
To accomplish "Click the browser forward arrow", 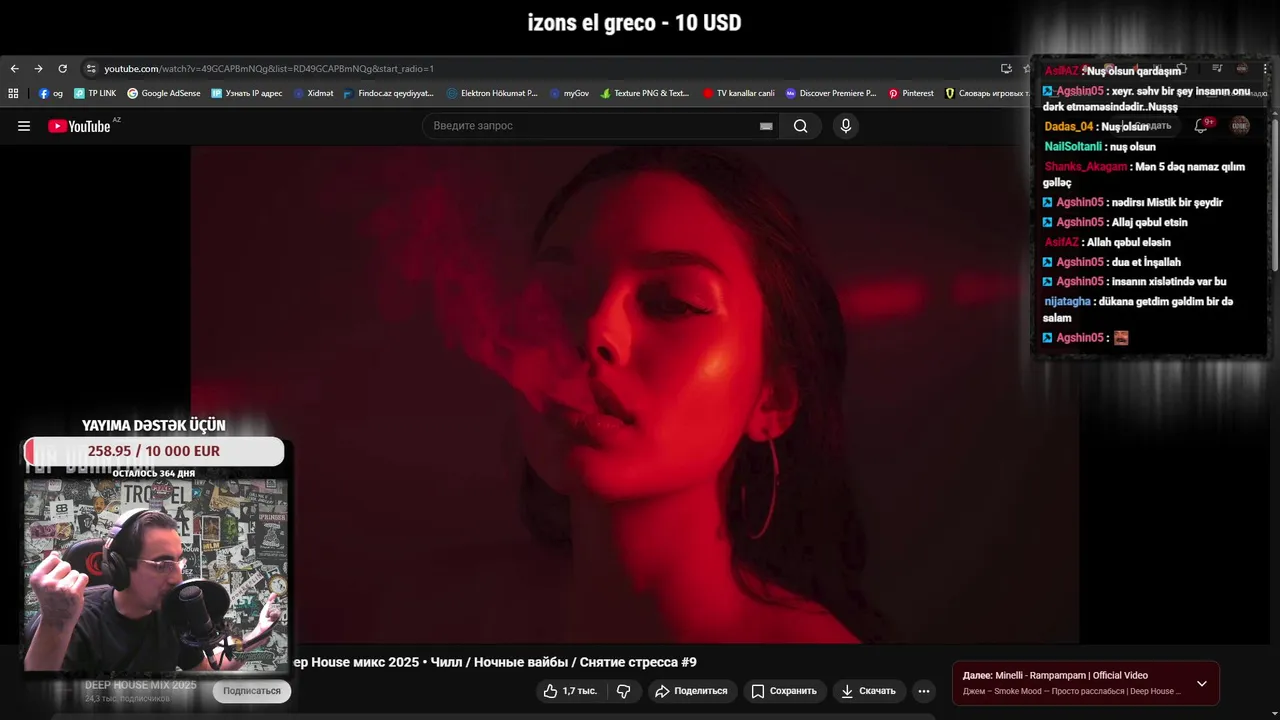I will click(38, 69).
